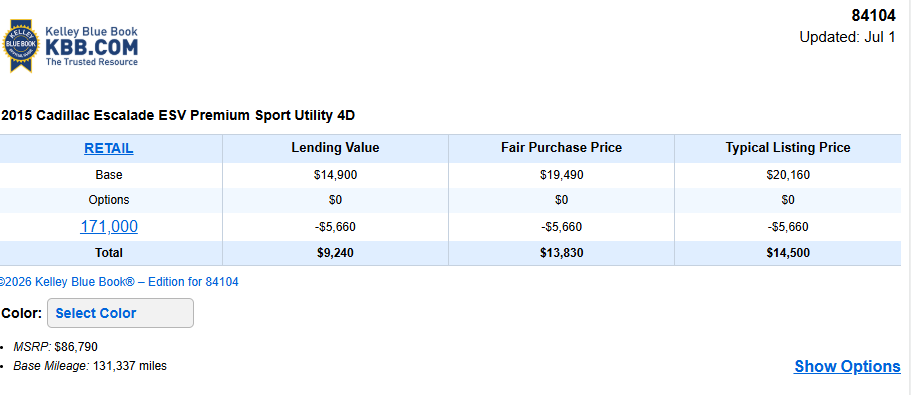The height and width of the screenshot is (395, 911).
Task: Click the MSRP $86,790 bullet item
Action: (x=55, y=347)
